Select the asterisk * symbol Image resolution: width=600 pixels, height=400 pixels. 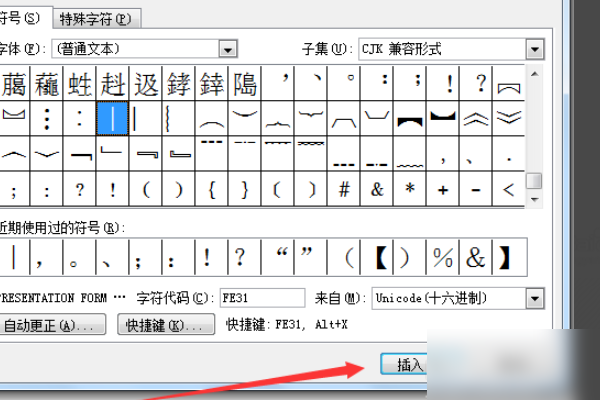pos(410,189)
